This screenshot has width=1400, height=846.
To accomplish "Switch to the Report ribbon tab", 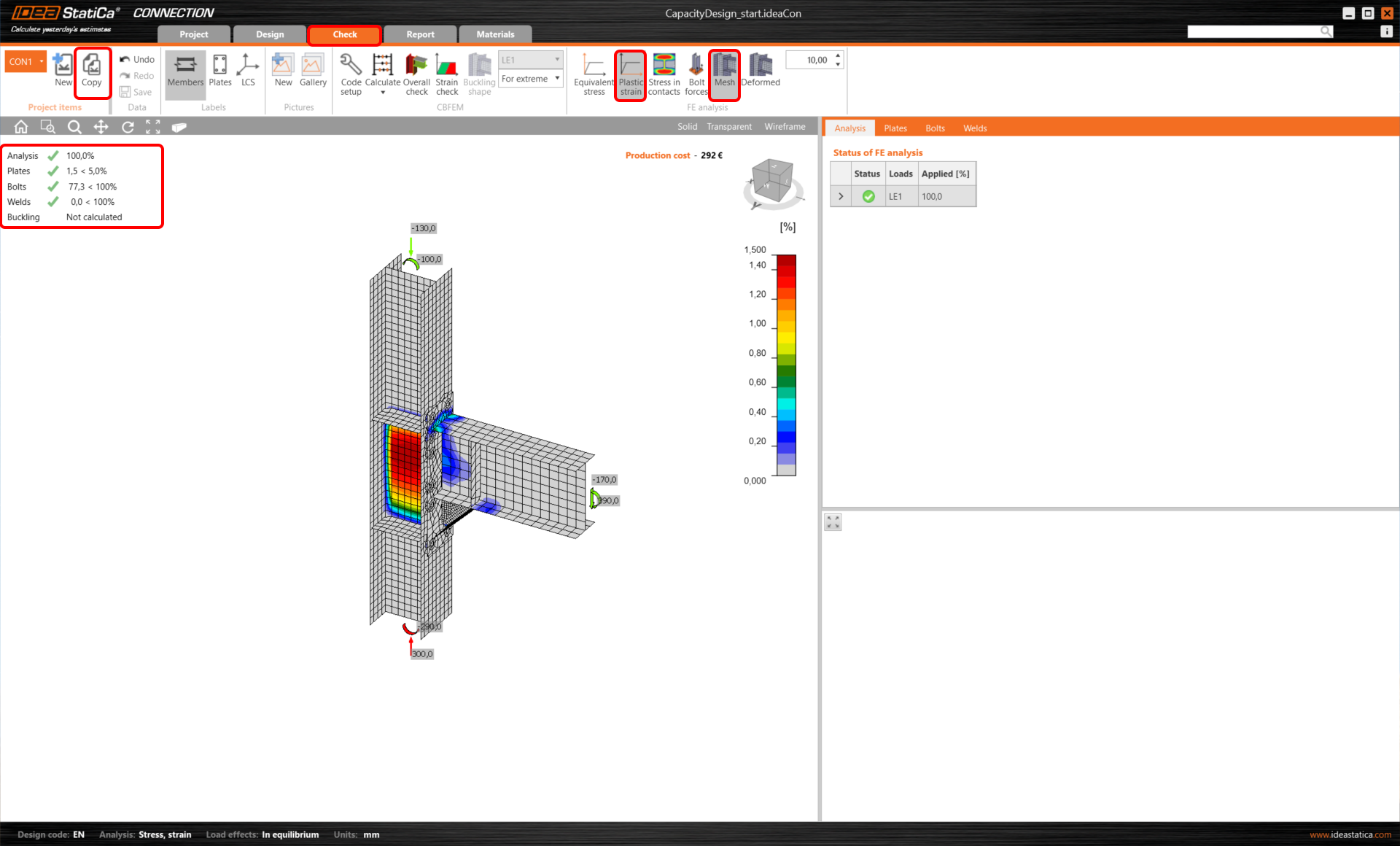I will tap(420, 34).
